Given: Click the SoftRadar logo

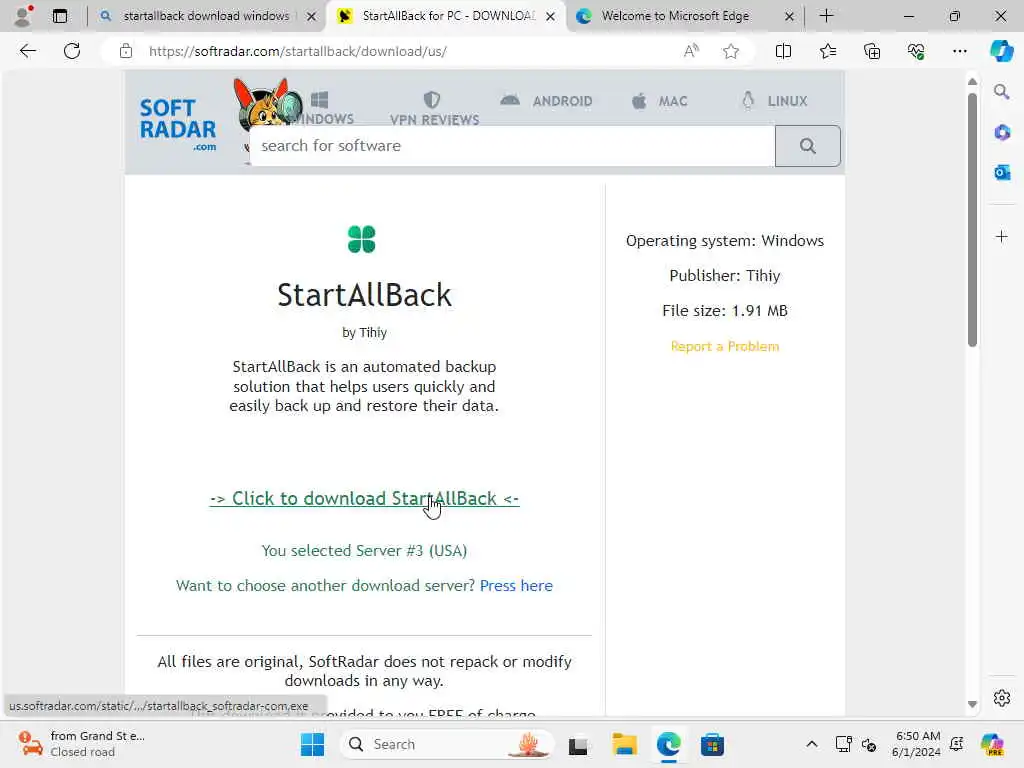Looking at the screenshot, I should pyautogui.click(x=178, y=124).
